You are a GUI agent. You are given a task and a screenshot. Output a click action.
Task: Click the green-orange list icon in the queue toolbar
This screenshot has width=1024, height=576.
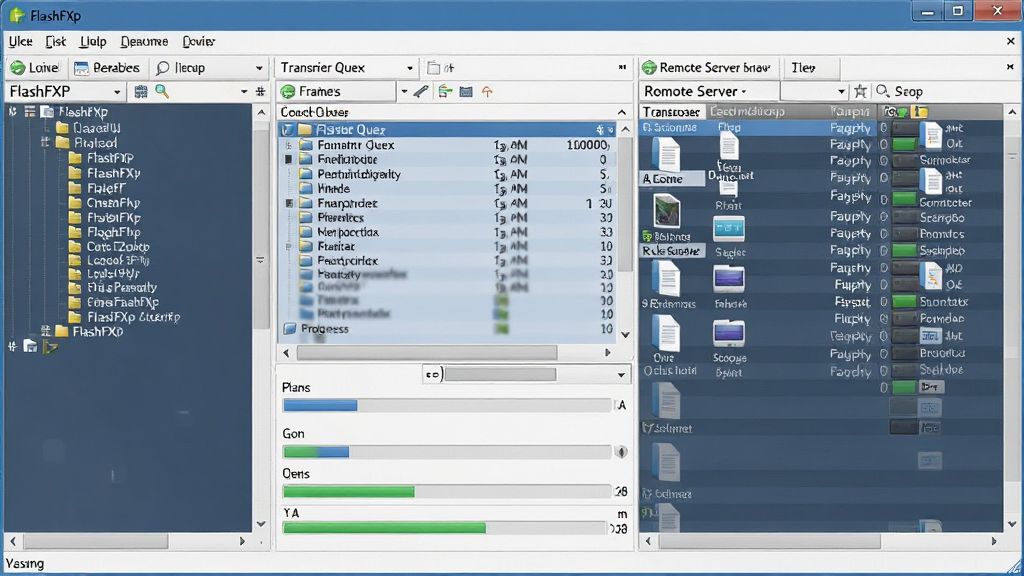[x=445, y=91]
